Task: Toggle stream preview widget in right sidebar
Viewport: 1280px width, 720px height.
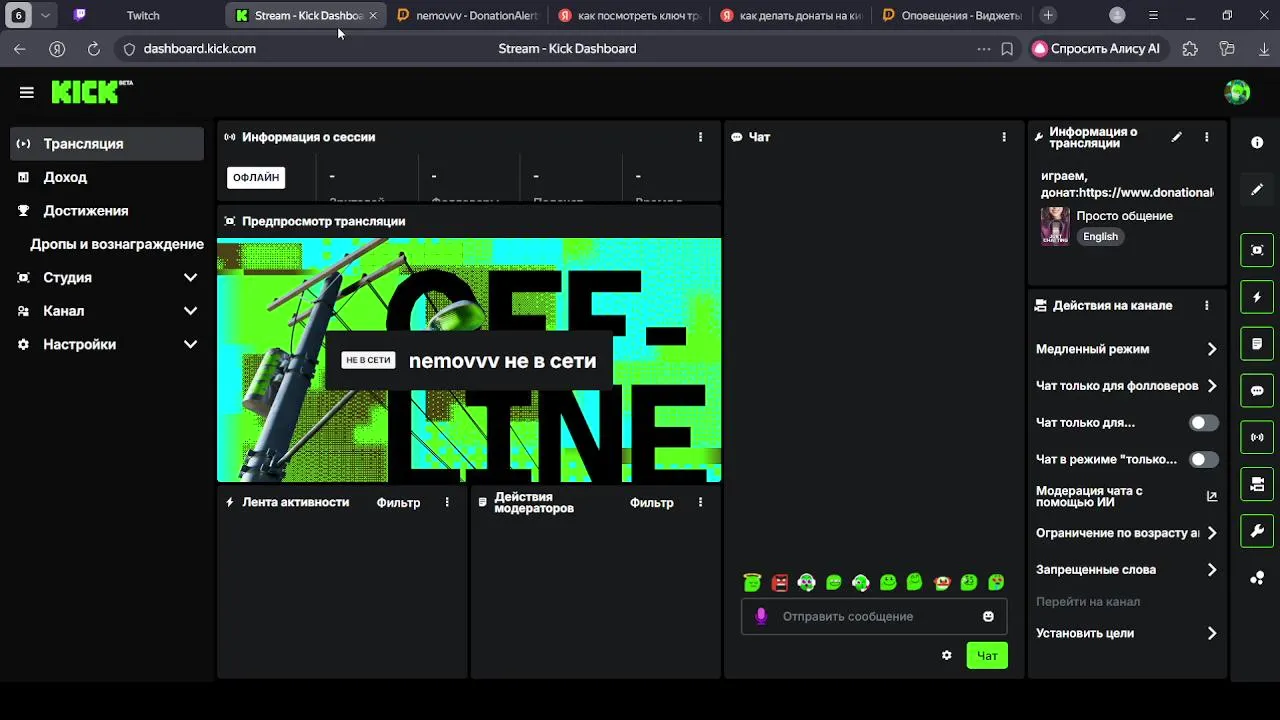Action: (x=1257, y=250)
